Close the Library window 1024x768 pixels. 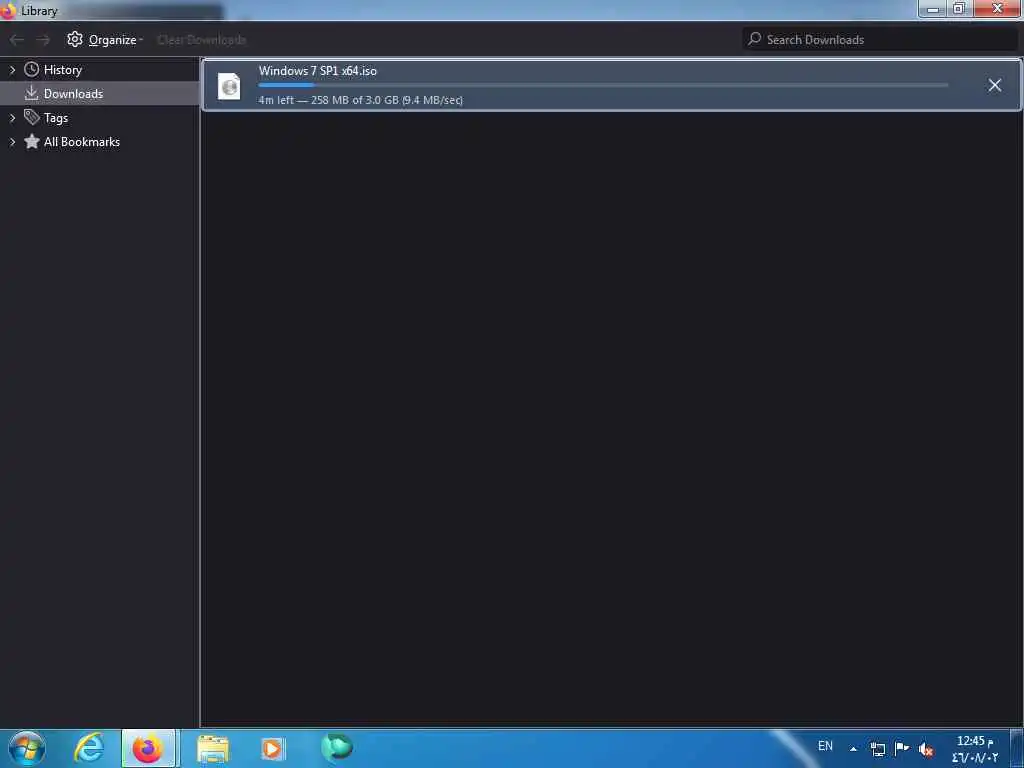(997, 8)
